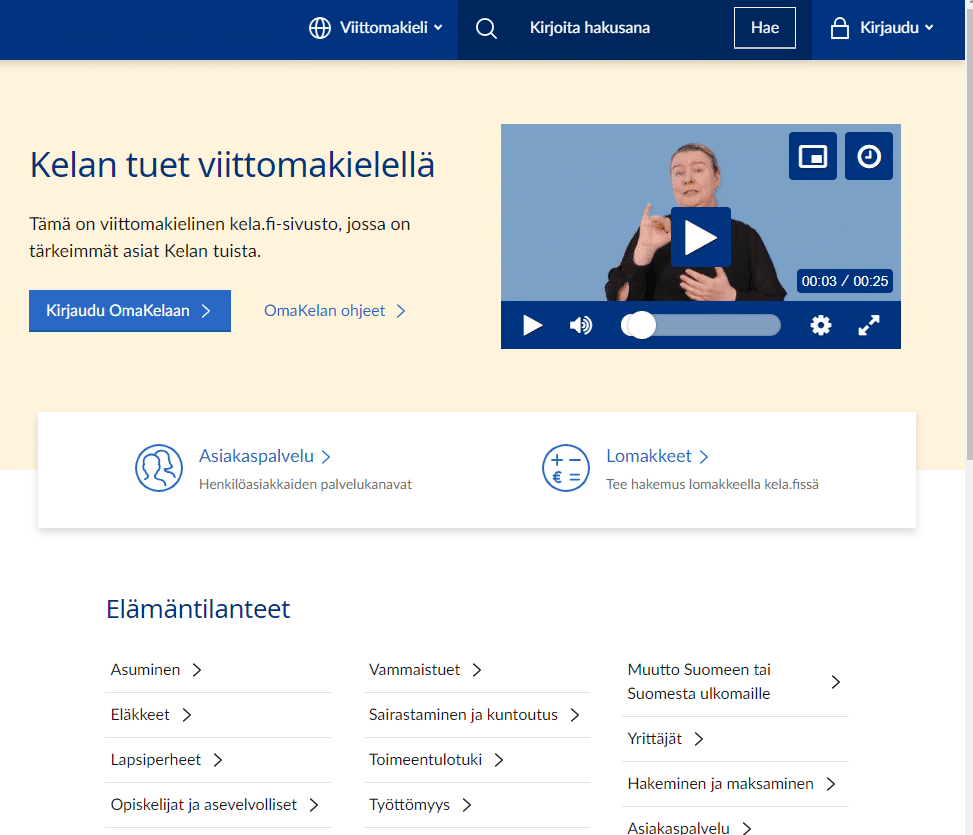Click the globe icon beside Viittomakieli
Viewport: 973px width, 835px height.
(x=318, y=28)
